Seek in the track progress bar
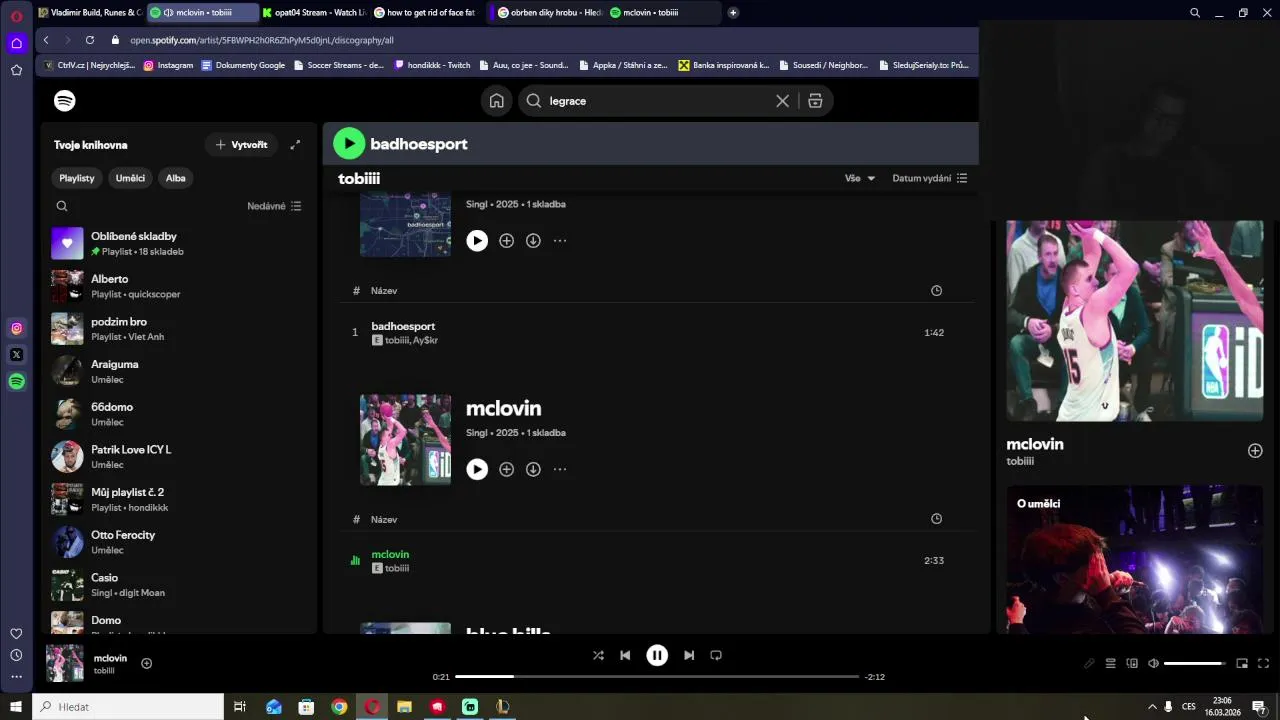Viewport: 1280px width, 720px height. (657, 677)
